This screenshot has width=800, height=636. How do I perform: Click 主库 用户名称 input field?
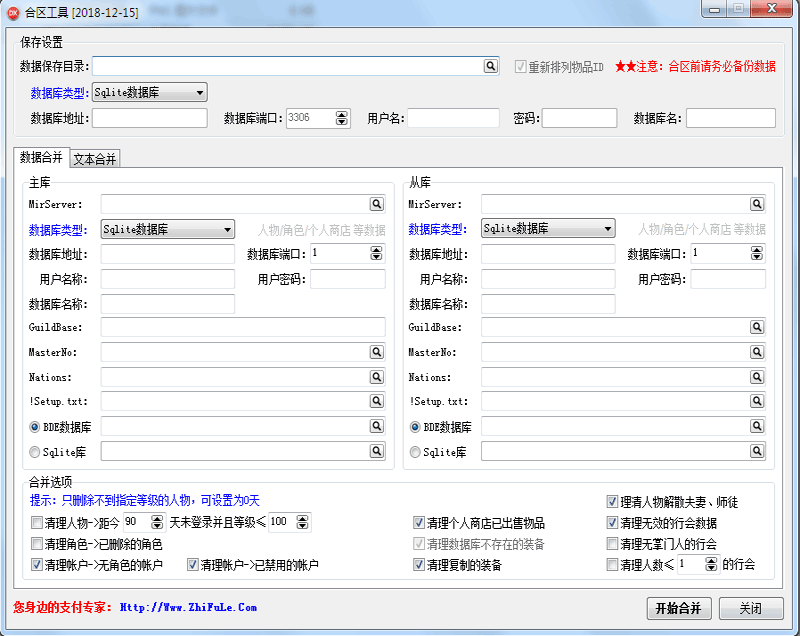point(168,279)
